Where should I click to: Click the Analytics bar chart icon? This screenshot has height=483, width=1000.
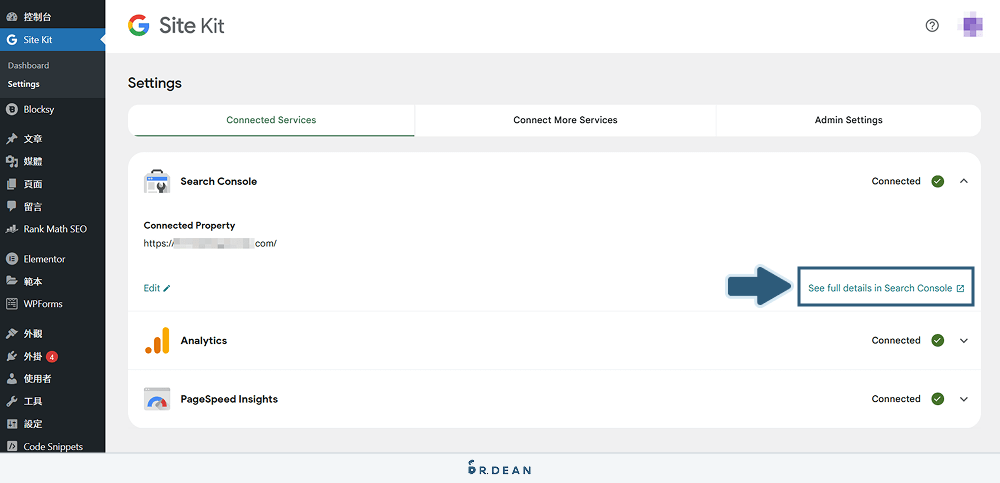point(157,340)
